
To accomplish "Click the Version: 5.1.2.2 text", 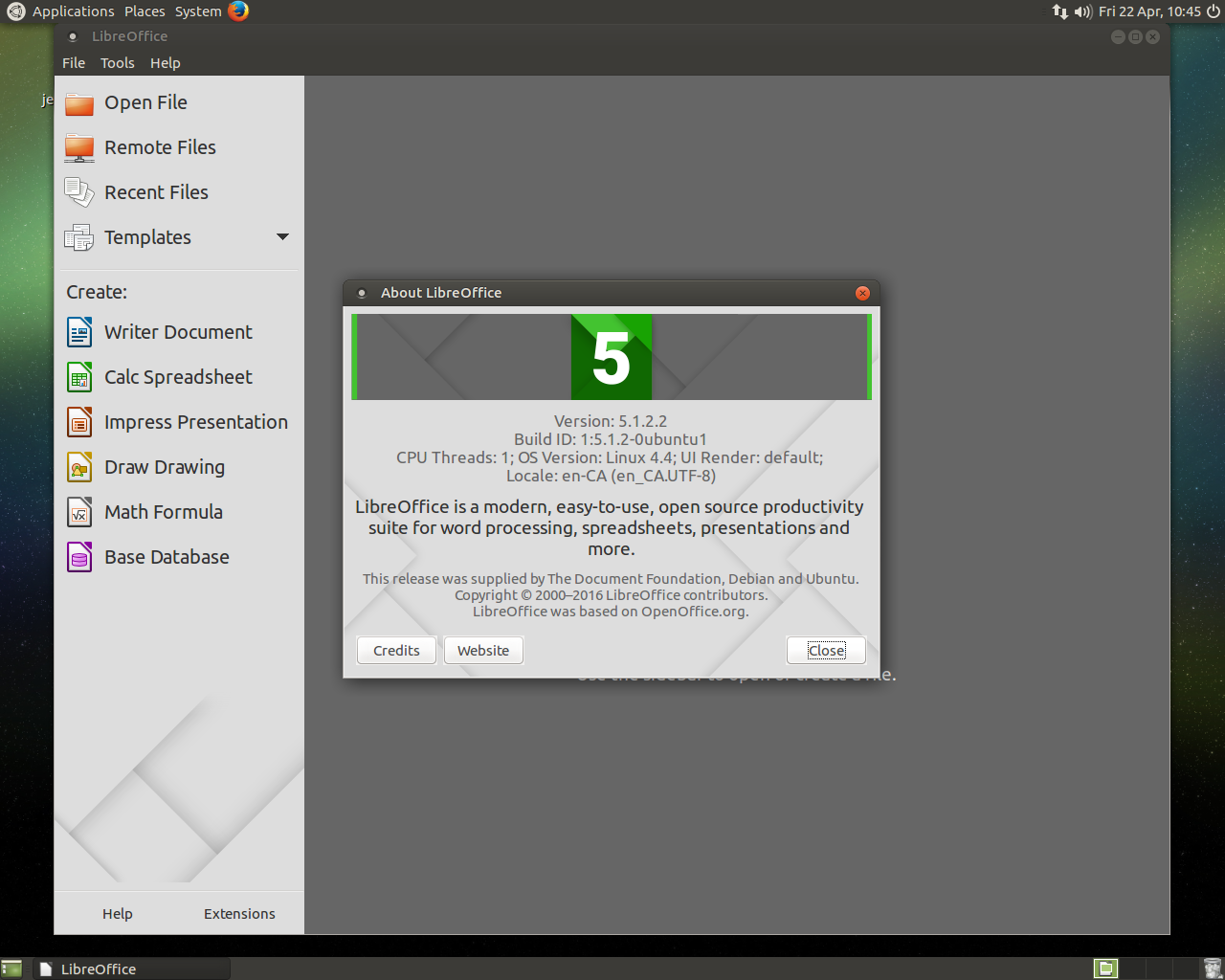I will (x=611, y=421).
